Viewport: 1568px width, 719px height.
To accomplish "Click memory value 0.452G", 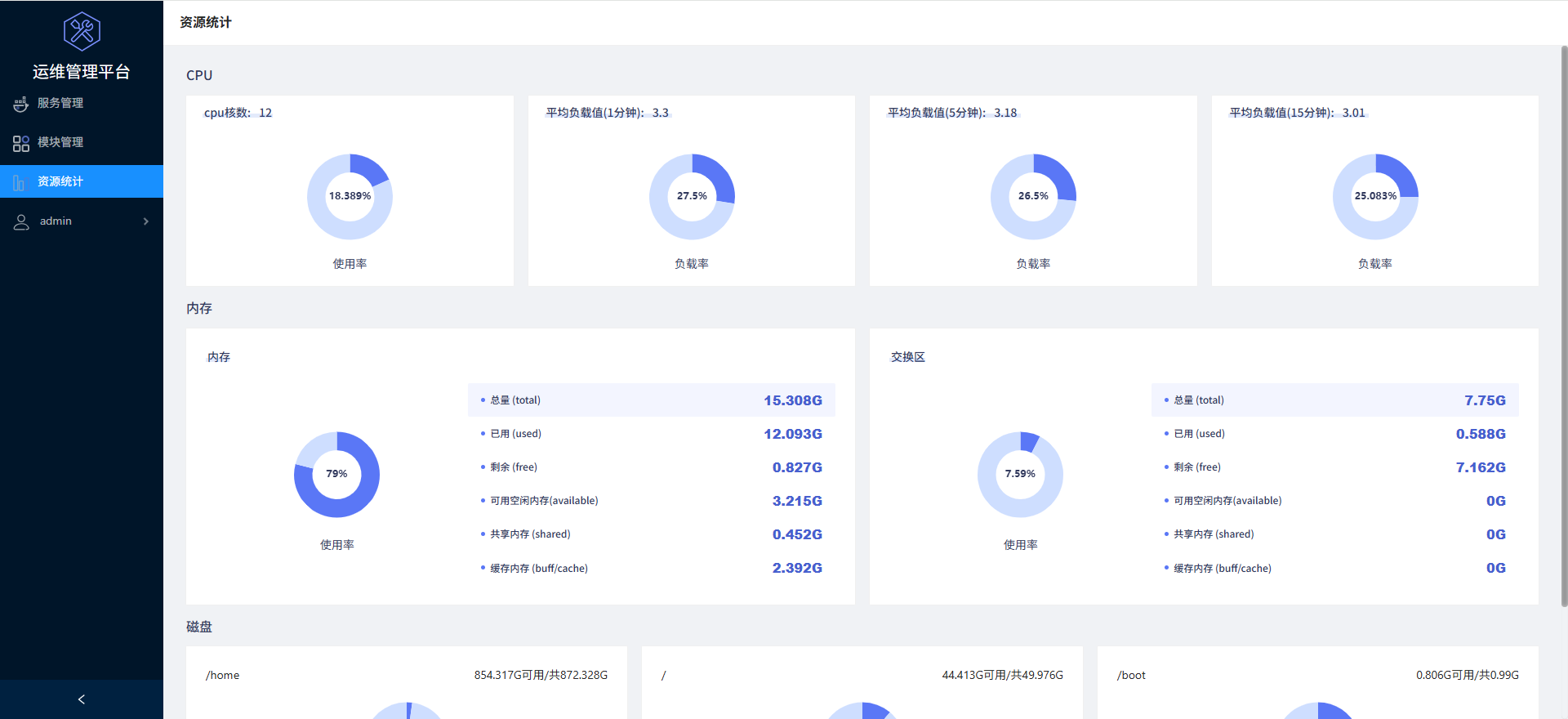I will 797,534.
